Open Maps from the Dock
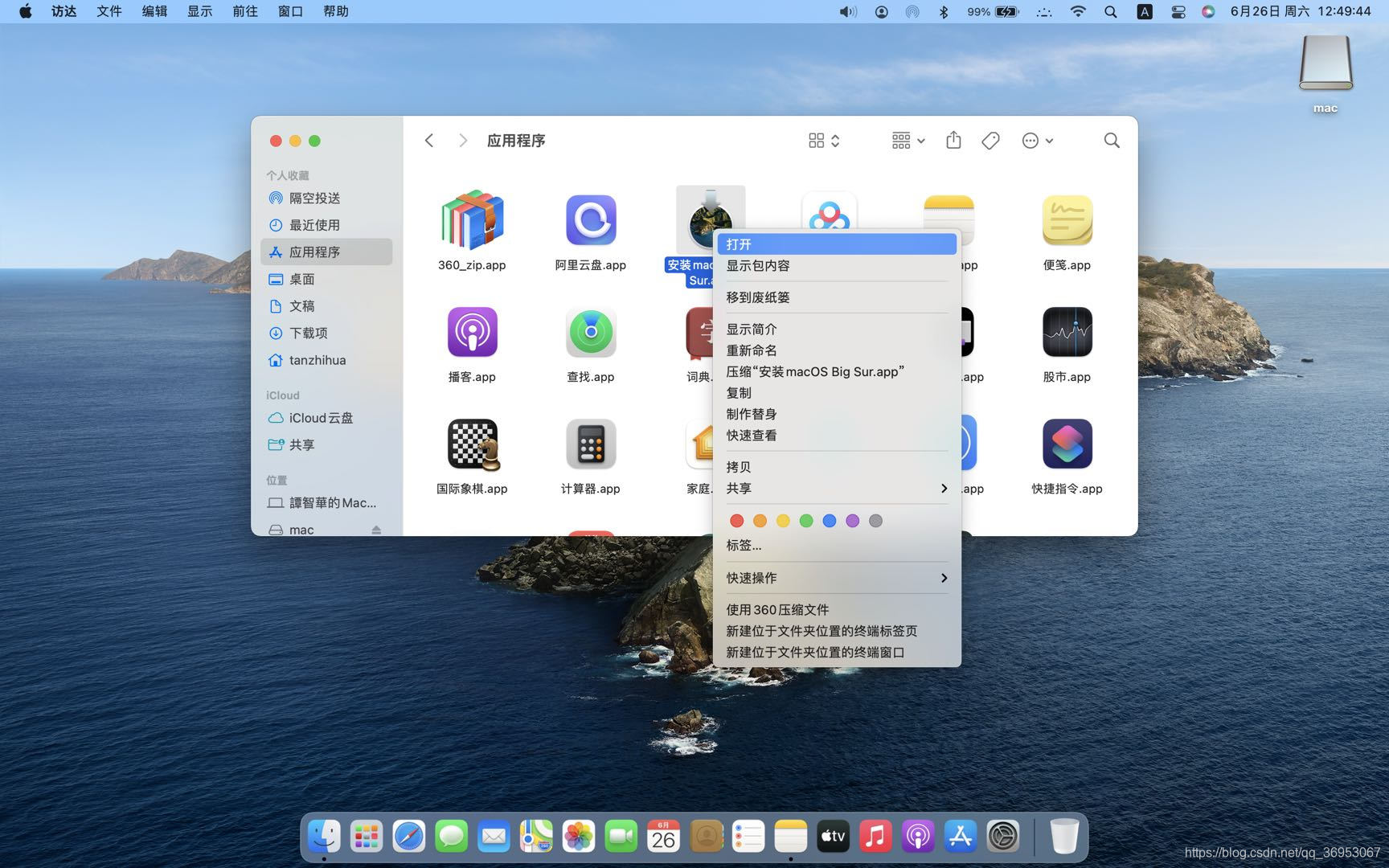 (x=536, y=837)
